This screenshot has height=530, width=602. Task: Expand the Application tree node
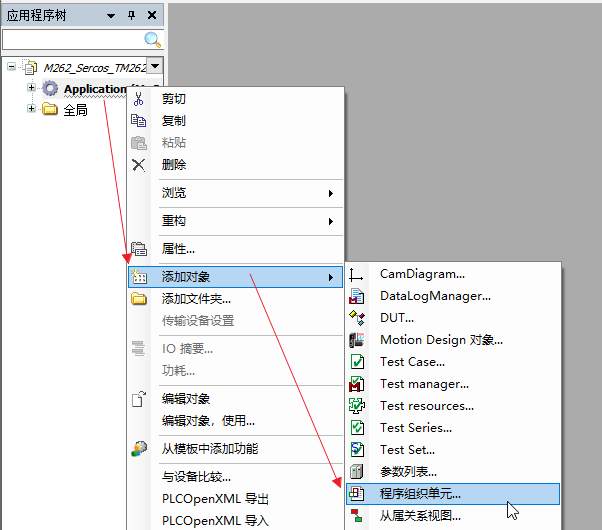tap(31, 88)
